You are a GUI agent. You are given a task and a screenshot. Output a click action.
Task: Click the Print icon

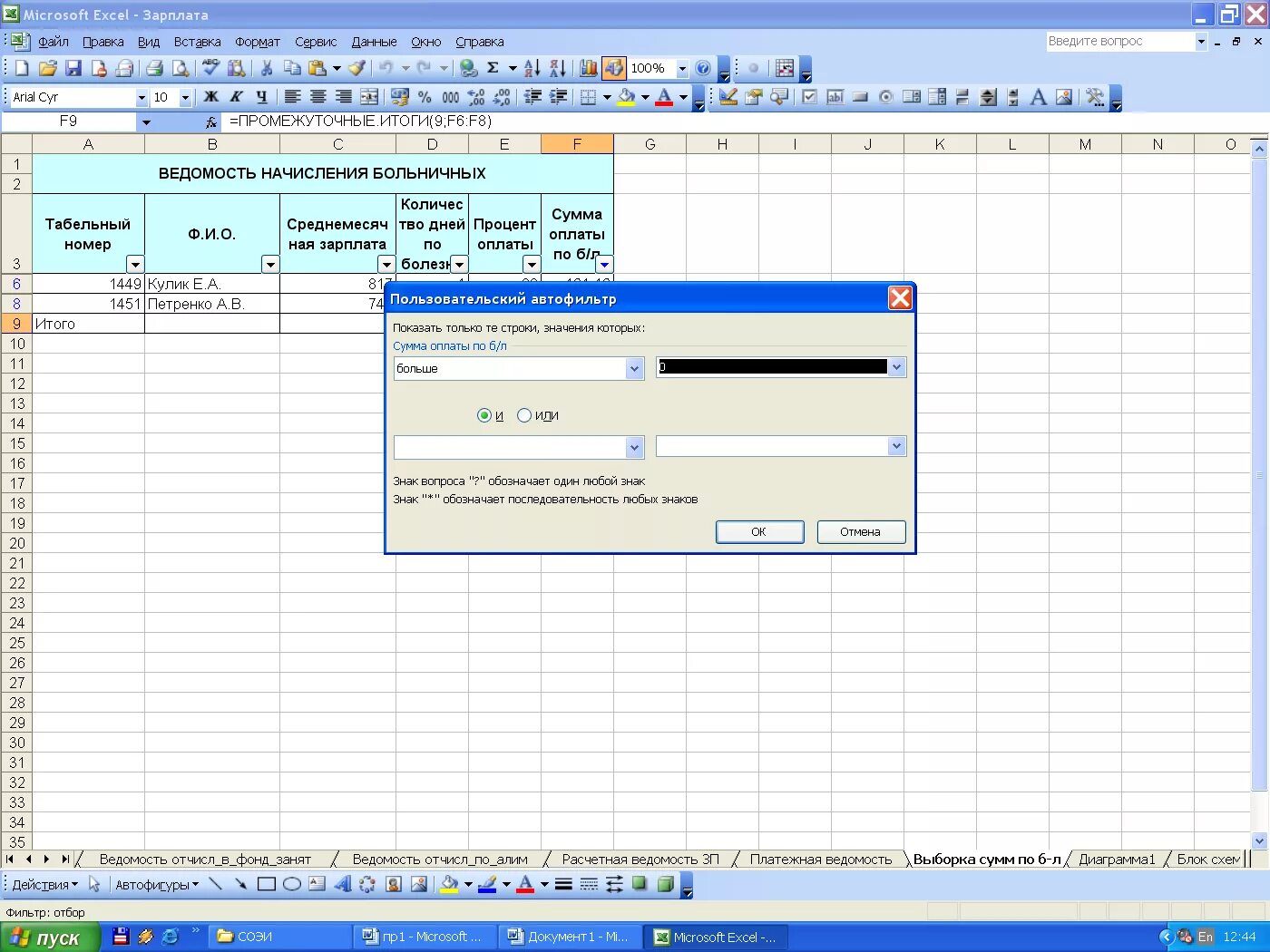[x=154, y=68]
